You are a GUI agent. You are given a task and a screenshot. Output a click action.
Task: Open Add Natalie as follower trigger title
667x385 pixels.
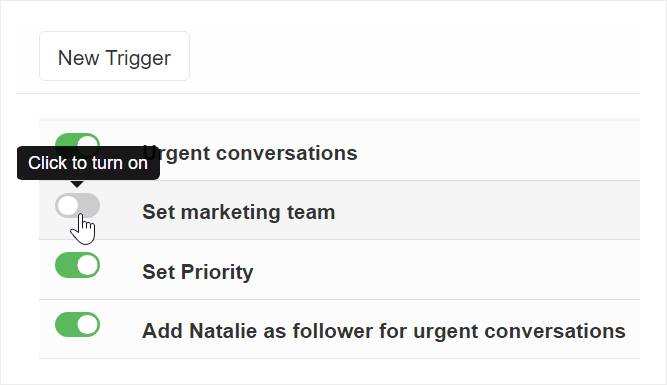click(x=384, y=331)
